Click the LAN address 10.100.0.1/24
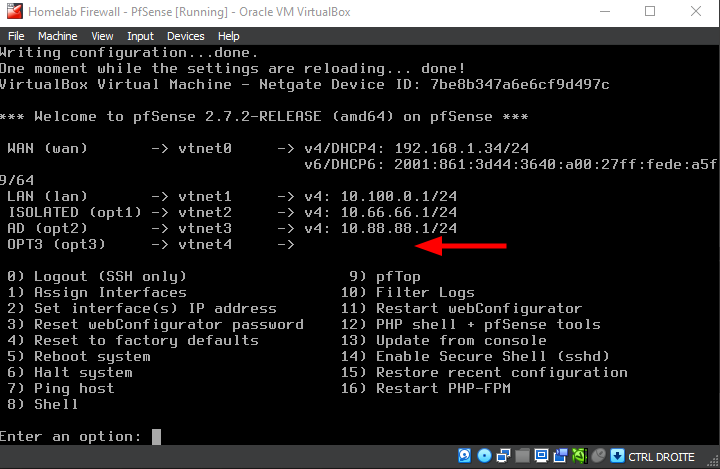The image size is (720, 469). pos(399,196)
